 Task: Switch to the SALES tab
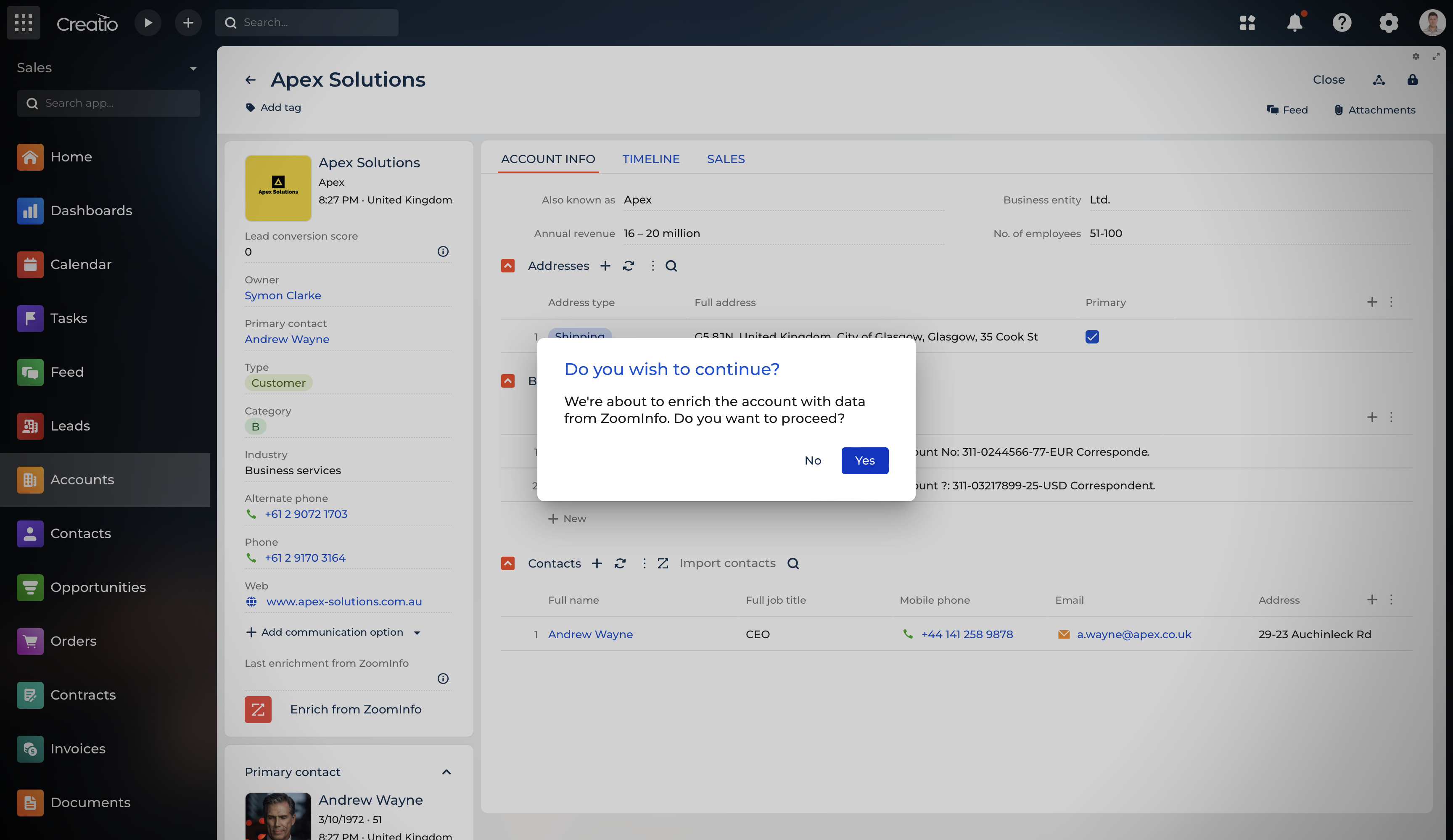[726, 158]
